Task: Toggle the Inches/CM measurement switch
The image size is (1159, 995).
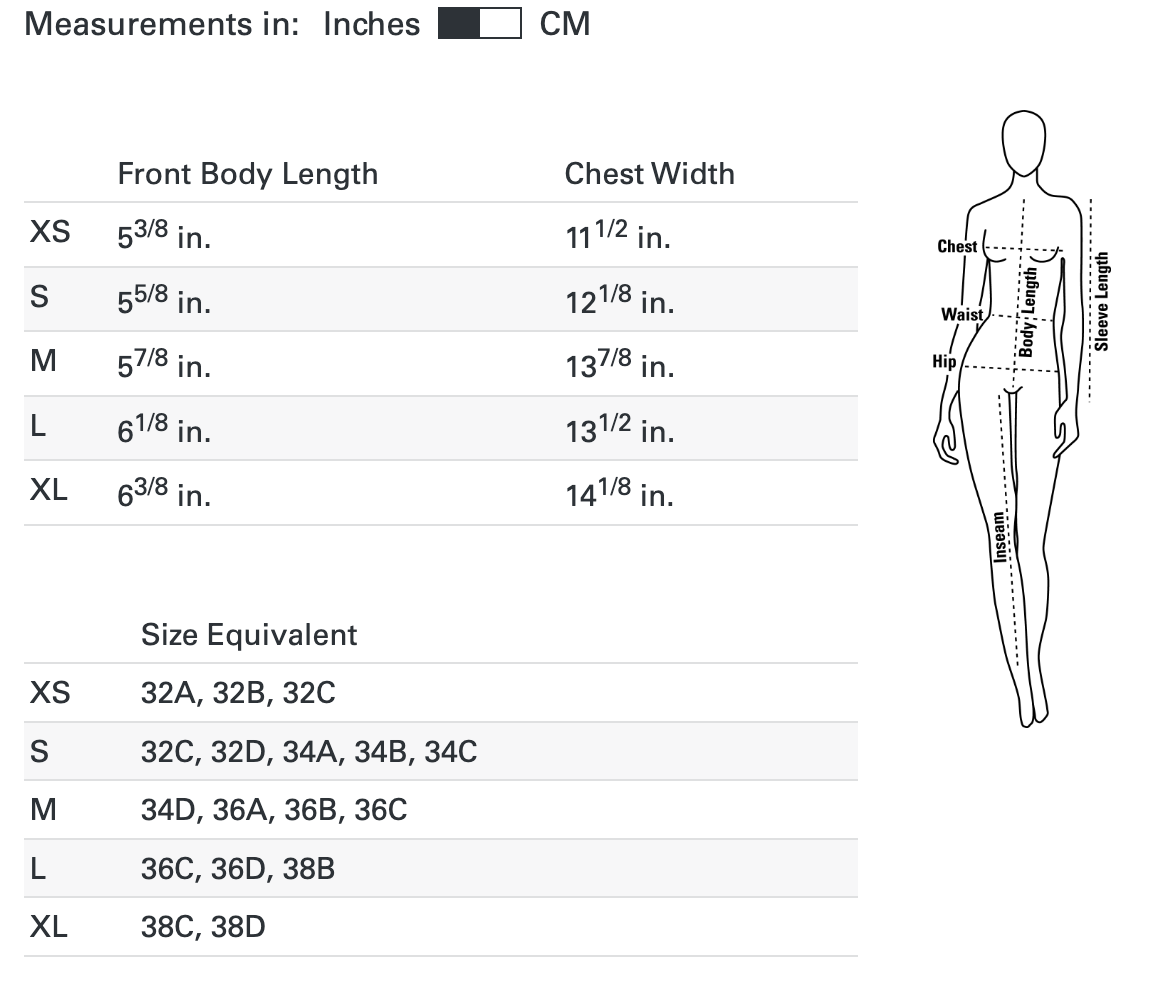Action: [480, 24]
